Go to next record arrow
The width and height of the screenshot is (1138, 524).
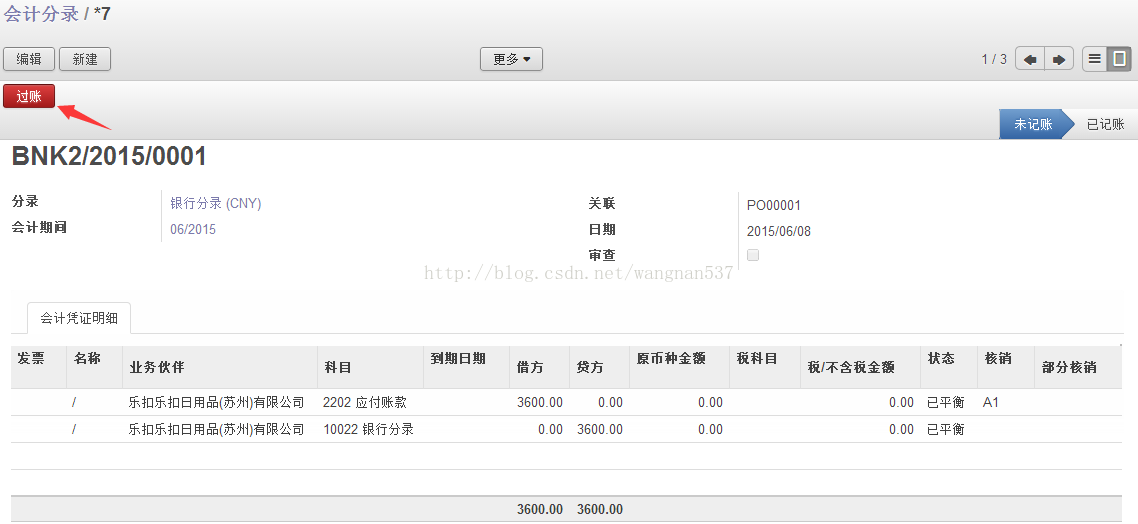point(1059,60)
